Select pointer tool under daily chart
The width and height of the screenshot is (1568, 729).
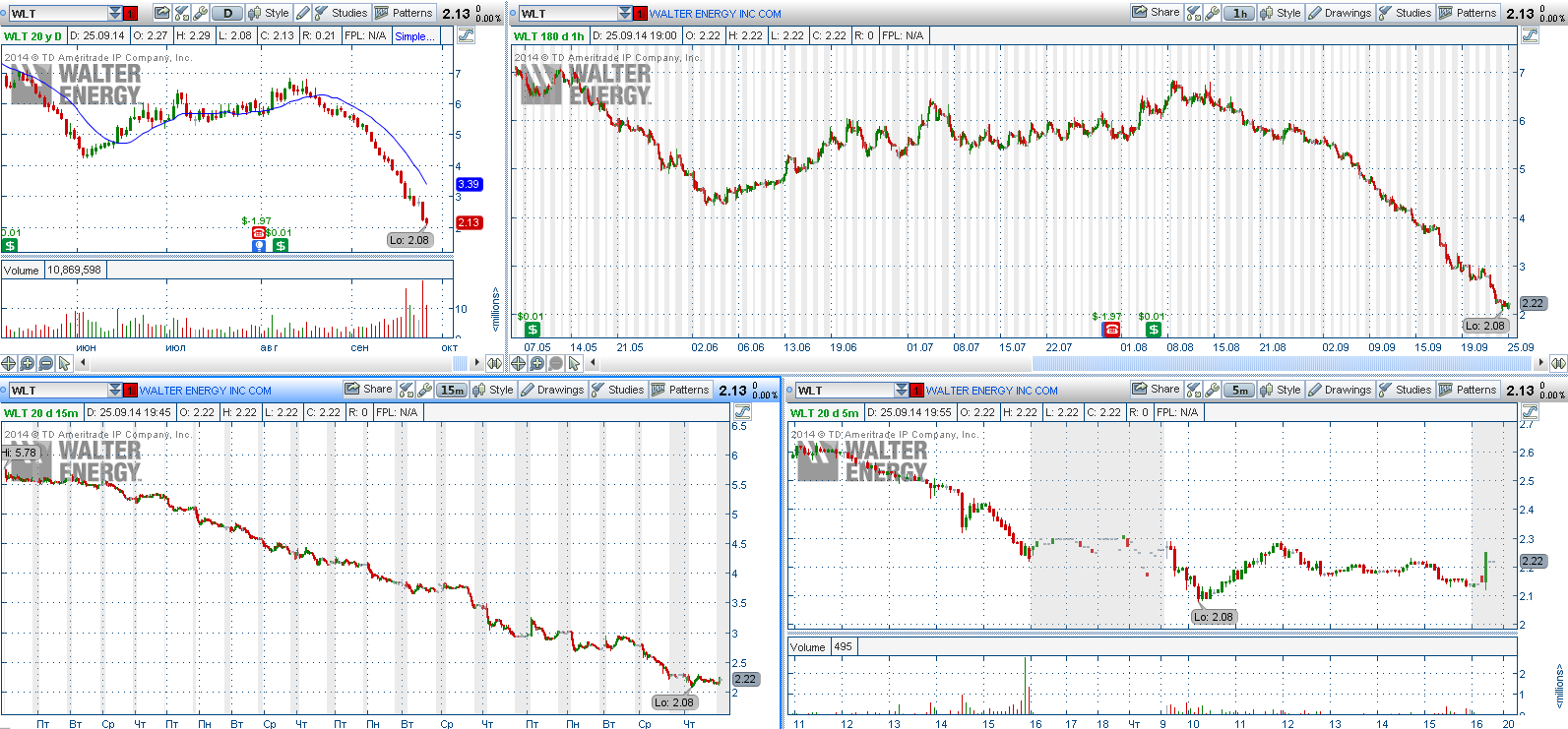pos(64,363)
